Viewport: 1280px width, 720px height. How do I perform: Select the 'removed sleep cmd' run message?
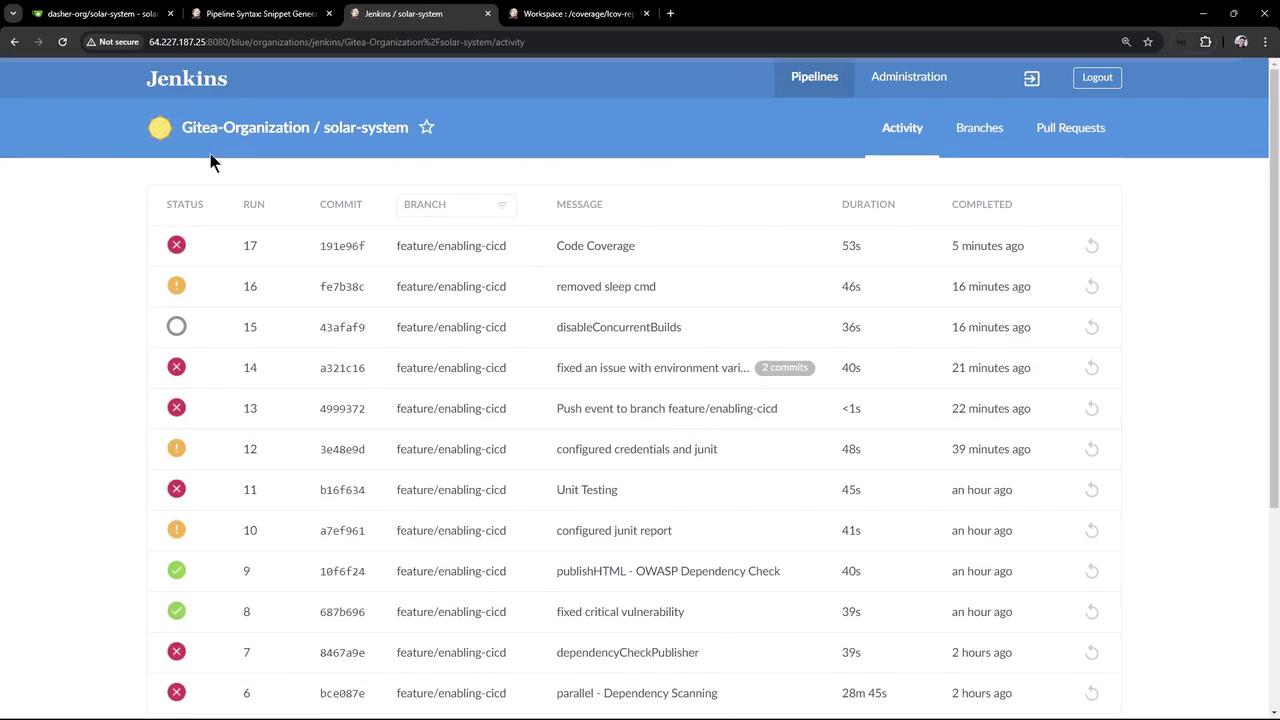(x=606, y=287)
